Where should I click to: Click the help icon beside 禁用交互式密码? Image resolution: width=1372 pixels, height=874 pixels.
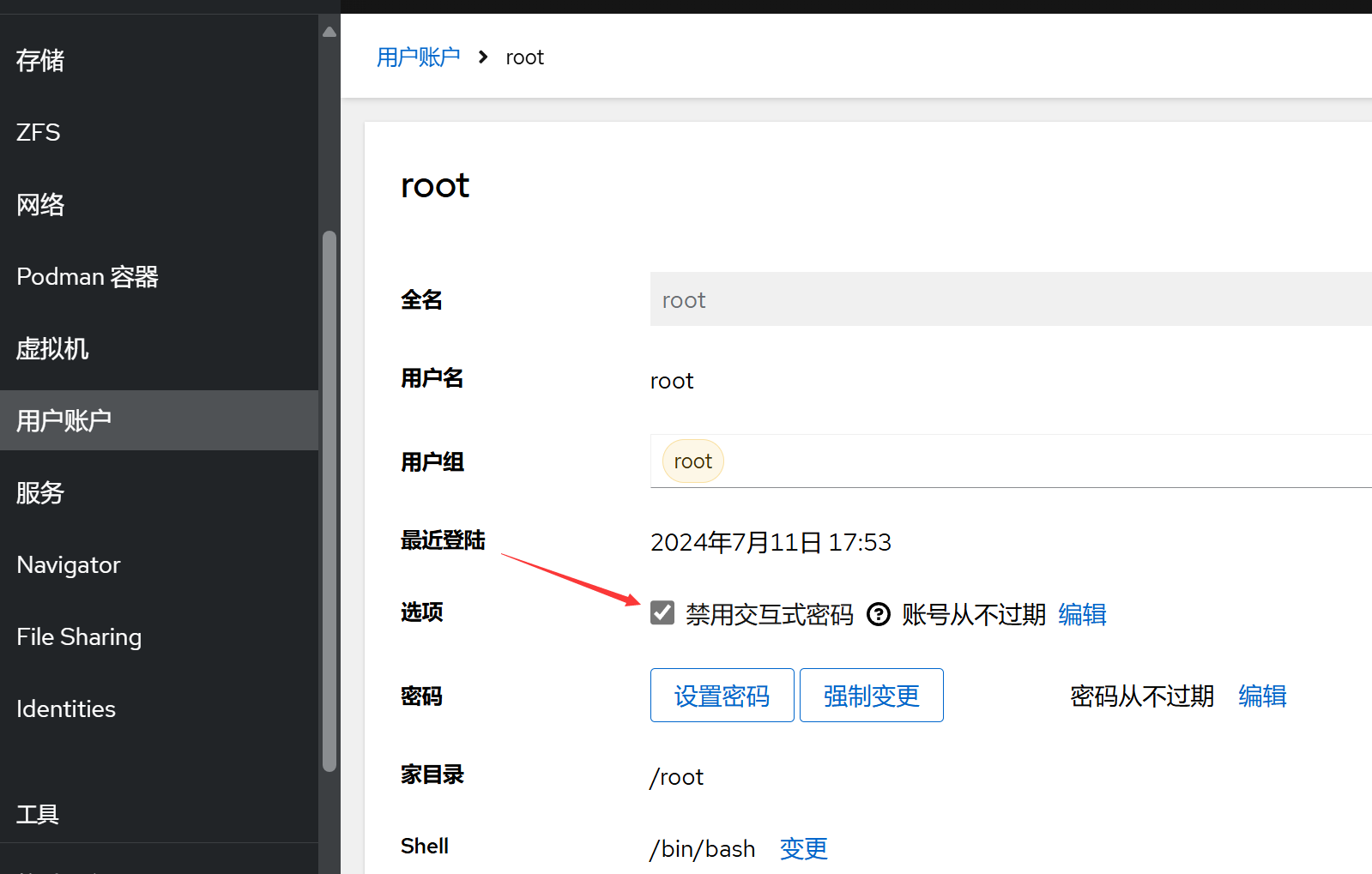[878, 614]
